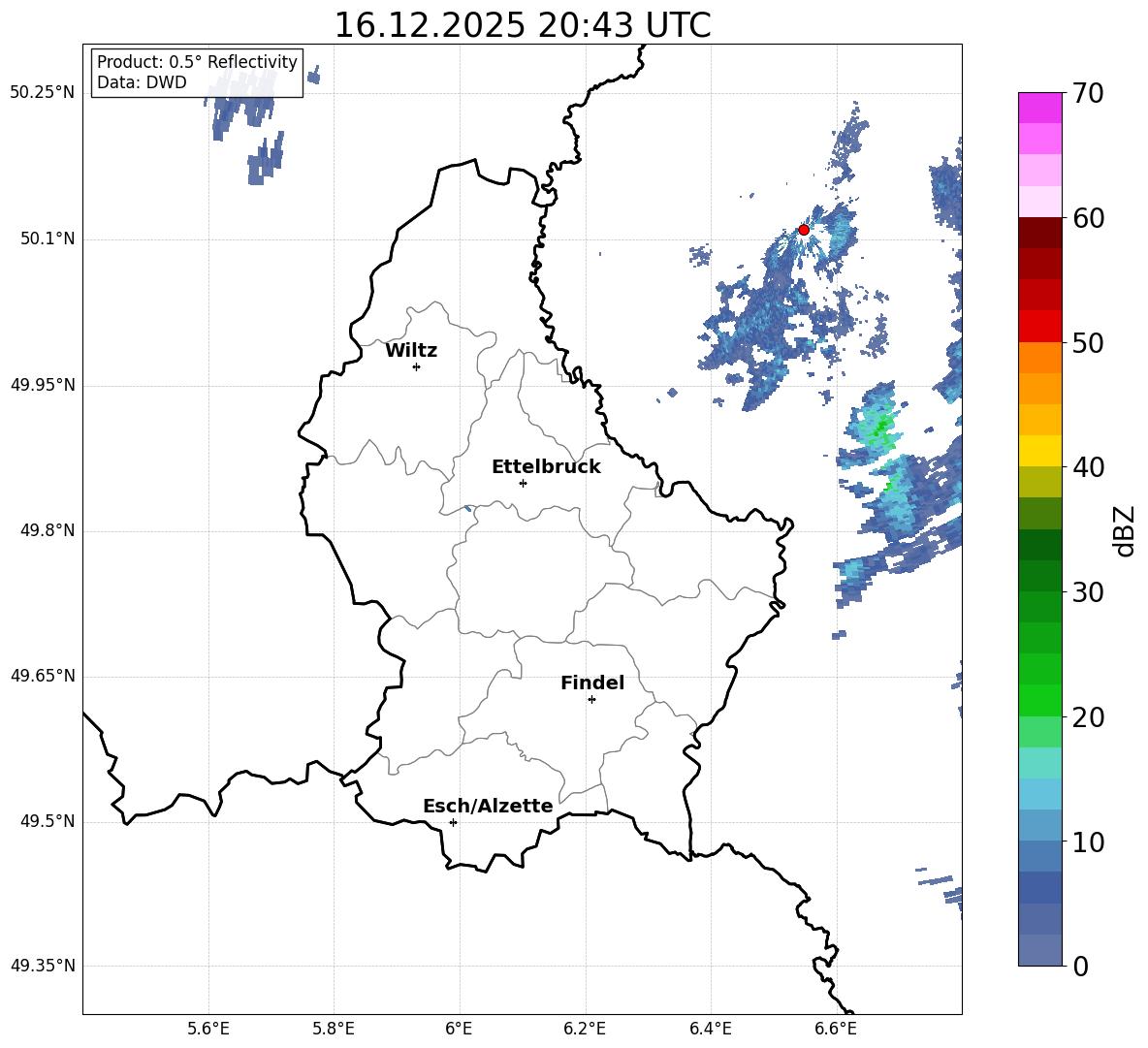Pick the light blue colorbar segment above 10
Image resolution: width=1148 pixels, height=1048 pixels.
[1039, 826]
